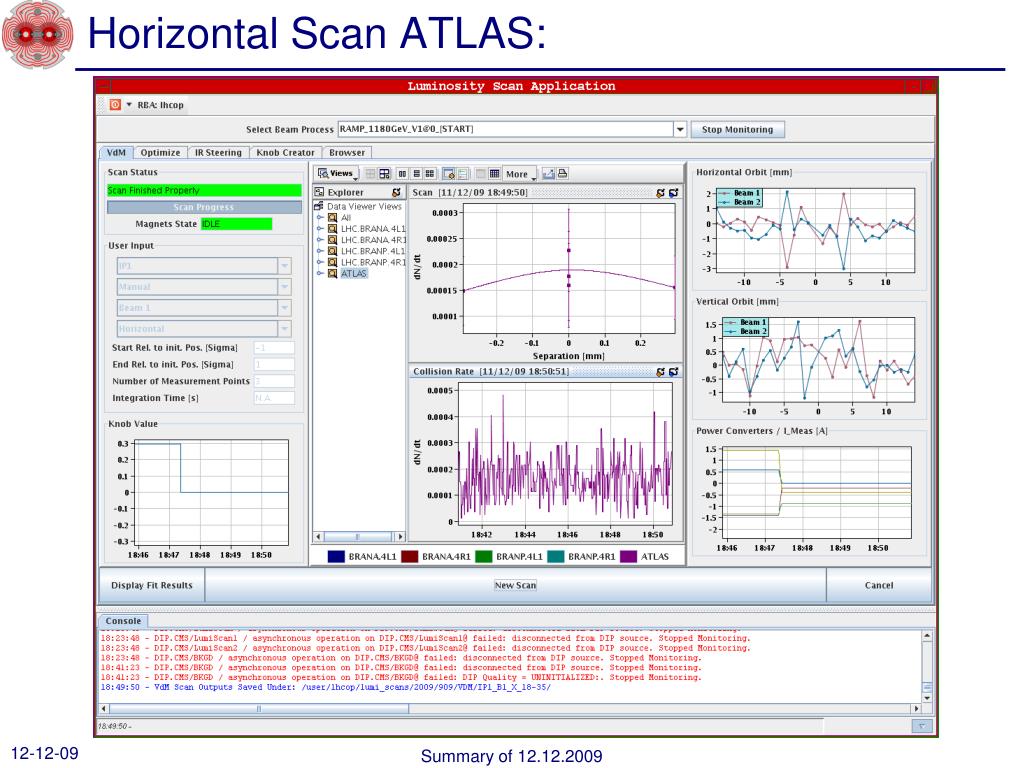This screenshot has width=1024, height=768.
Task: Click the four-pane grid layout icon
Action: [371, 174]
